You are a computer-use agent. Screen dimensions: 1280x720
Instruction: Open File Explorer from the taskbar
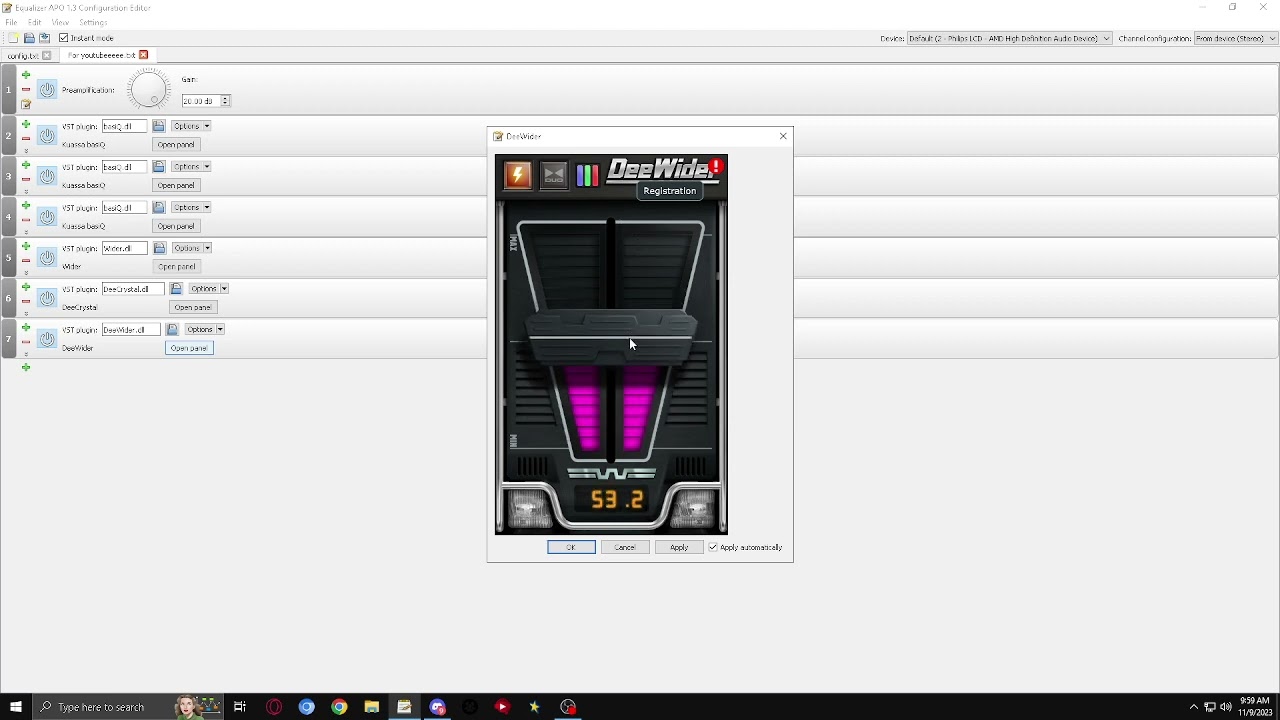pos(371,707)
